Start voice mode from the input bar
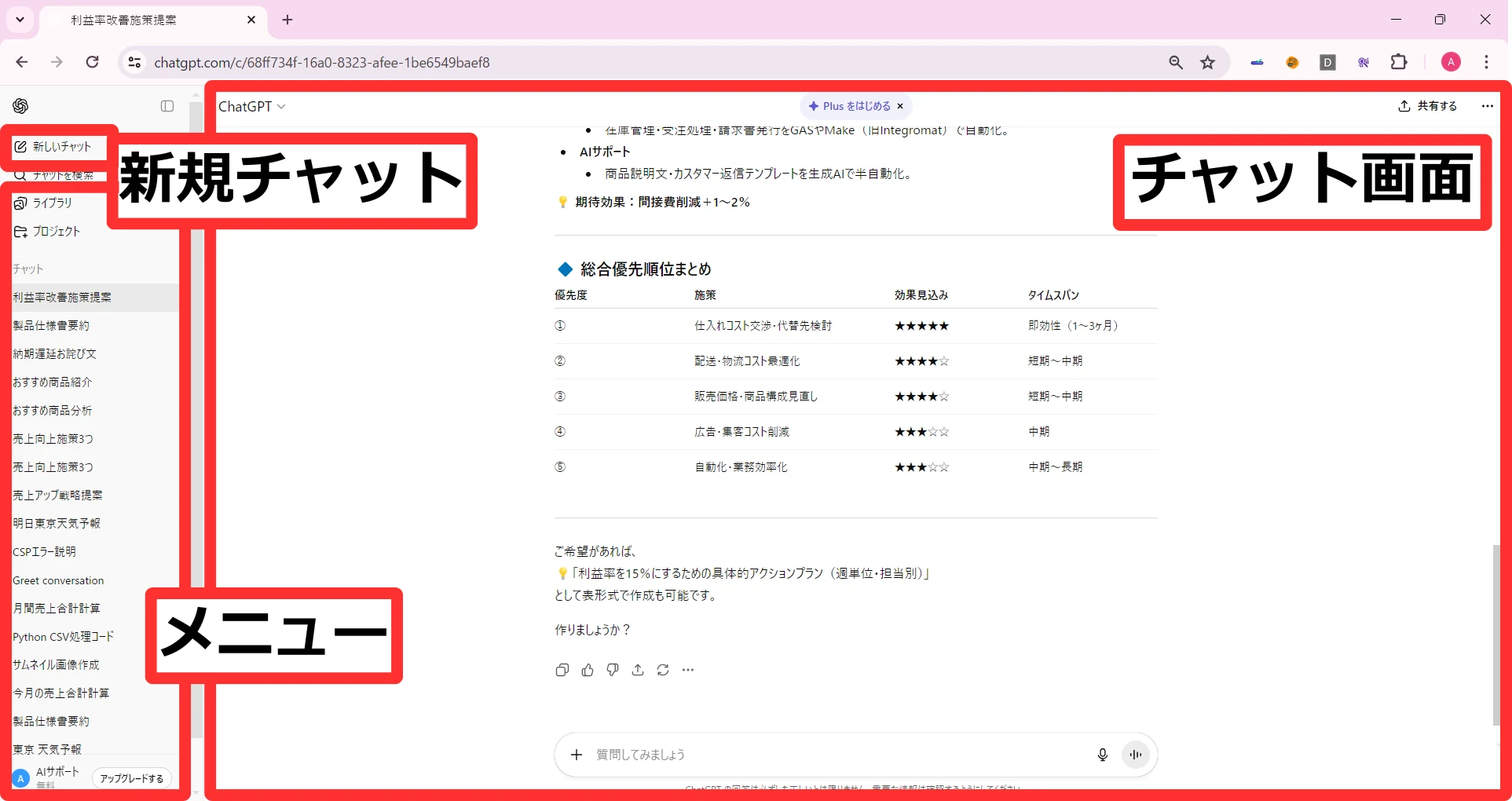1512x801 pixels. click(1135, 754)
